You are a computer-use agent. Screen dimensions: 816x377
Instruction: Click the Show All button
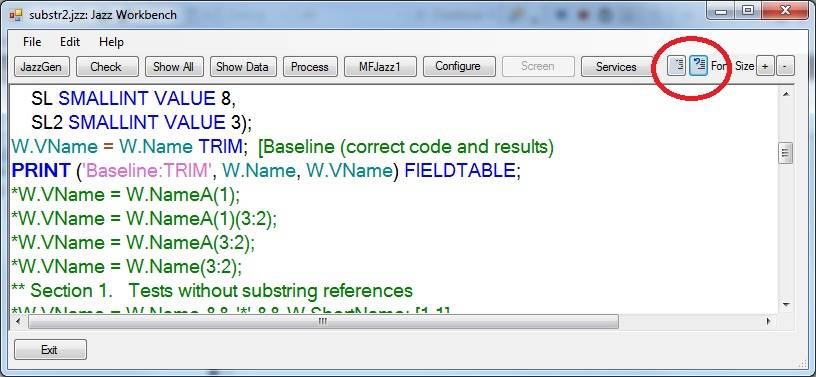coord(173,67)
